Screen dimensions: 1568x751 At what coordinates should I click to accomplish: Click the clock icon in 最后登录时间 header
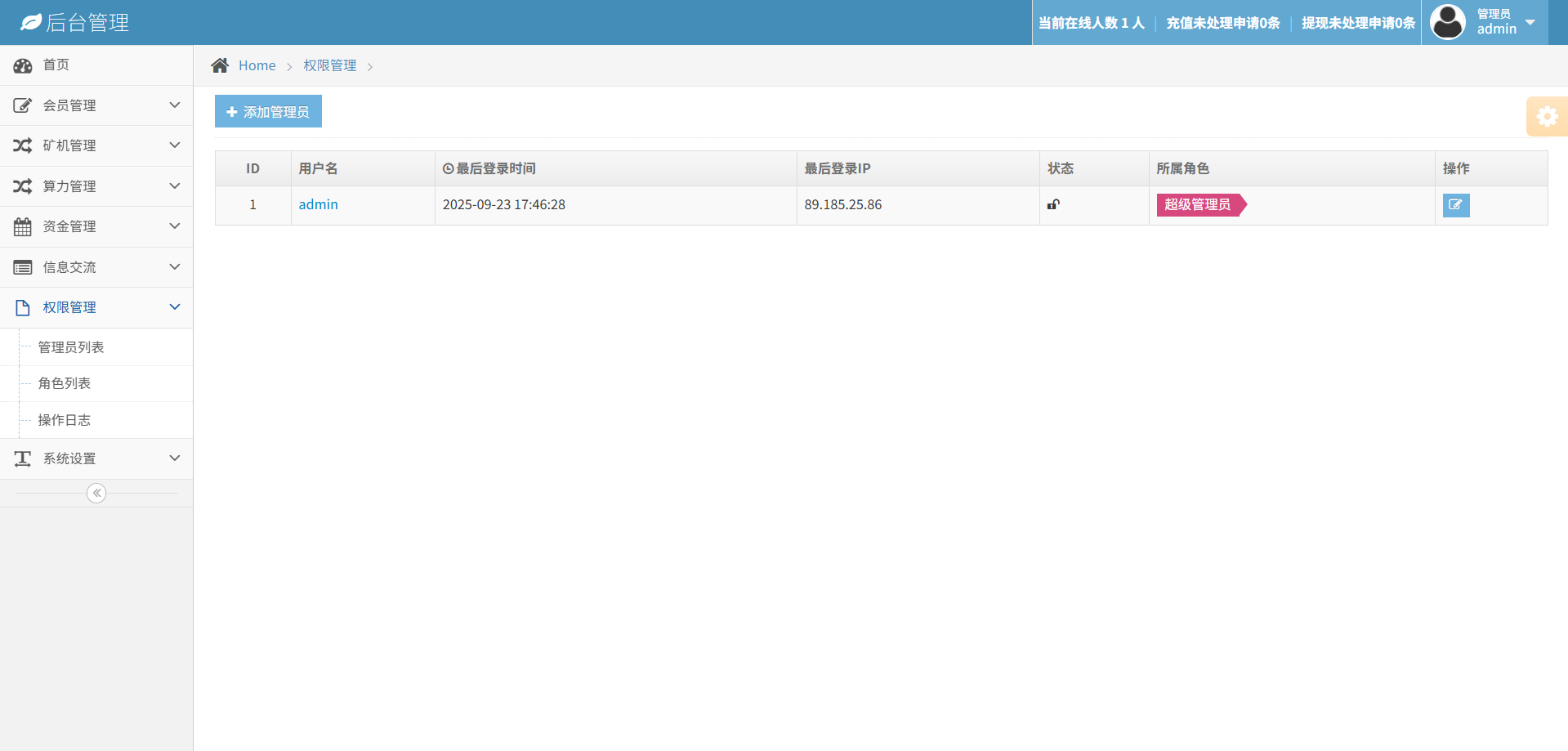tap(448, 169)
